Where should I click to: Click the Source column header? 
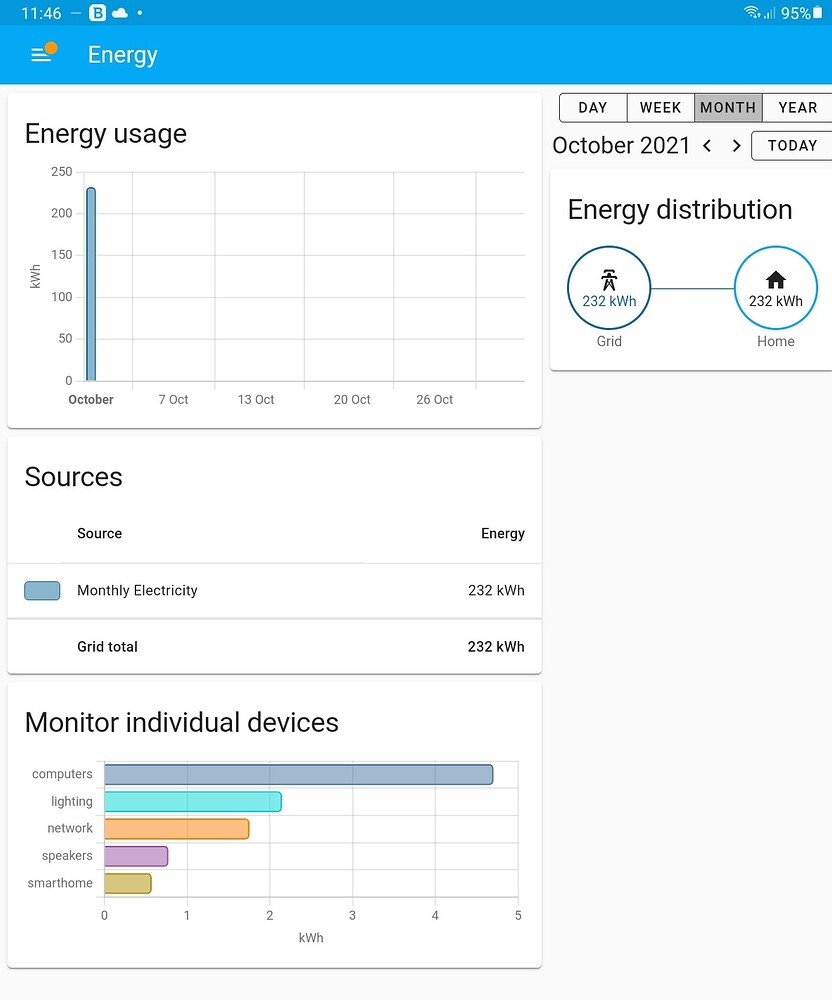click(99, 533)
